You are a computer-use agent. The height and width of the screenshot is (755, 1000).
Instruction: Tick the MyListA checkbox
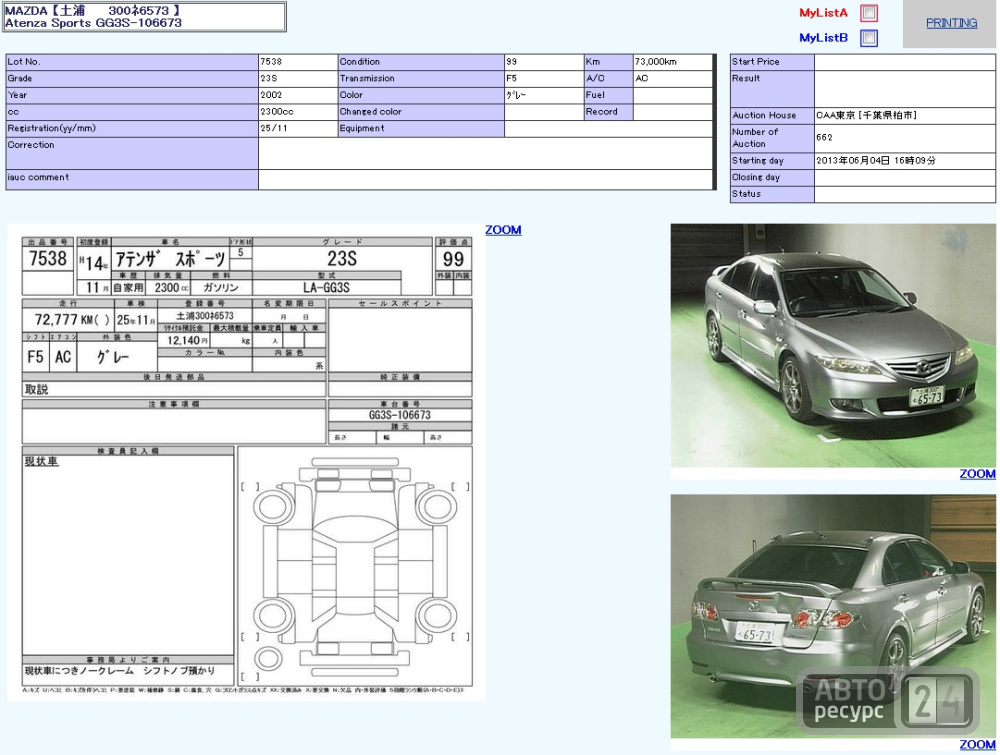tap(869, 13)
